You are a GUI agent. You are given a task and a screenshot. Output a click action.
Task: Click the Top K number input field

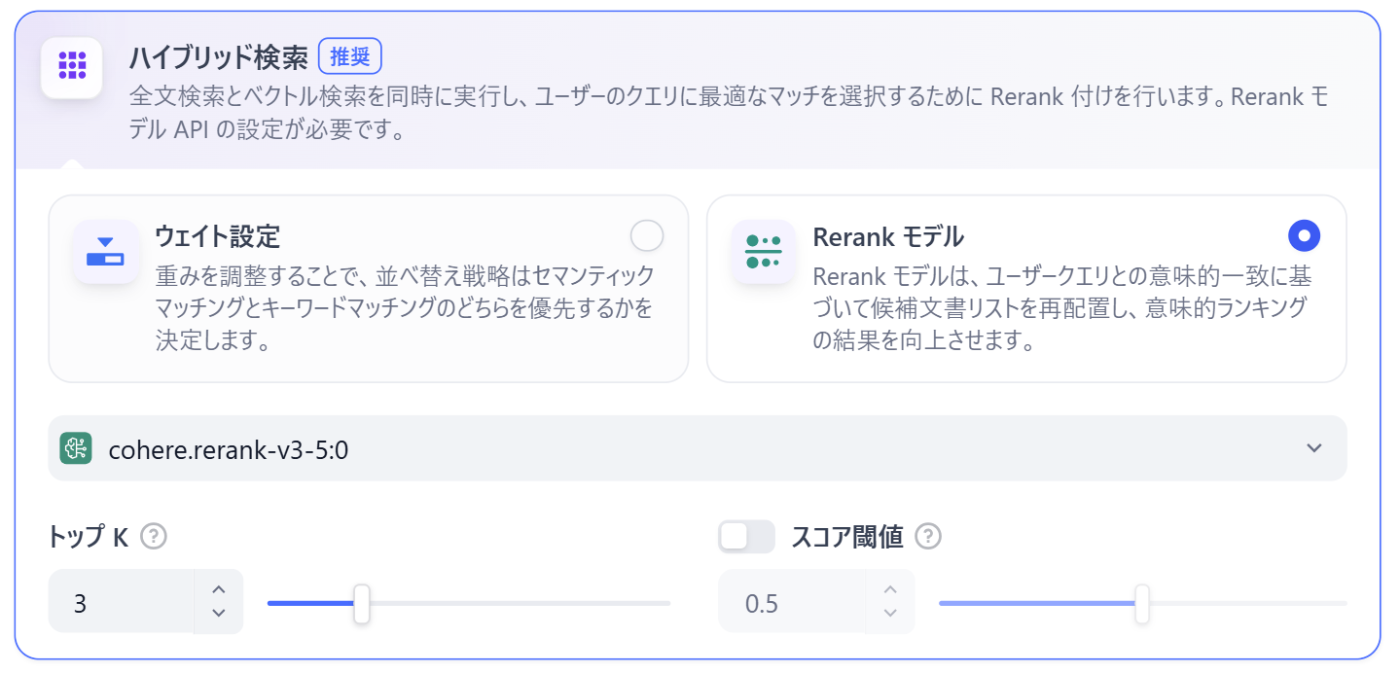click(120, 603)
